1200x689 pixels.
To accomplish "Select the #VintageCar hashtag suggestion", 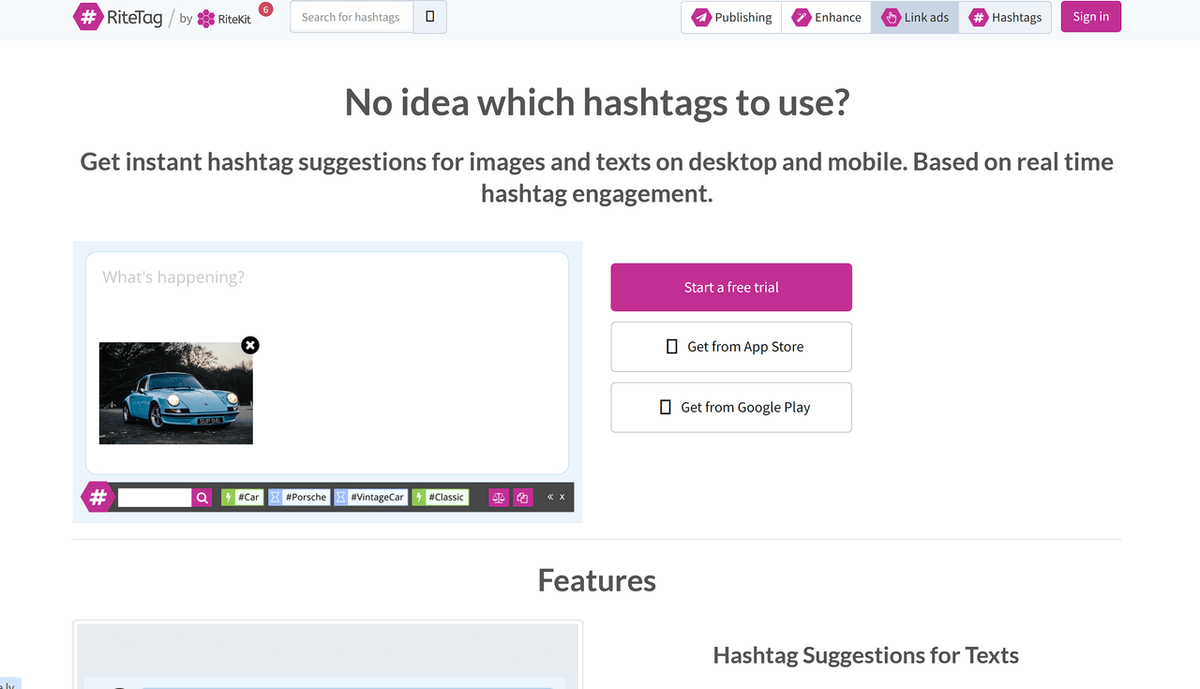I will point(370,497).
